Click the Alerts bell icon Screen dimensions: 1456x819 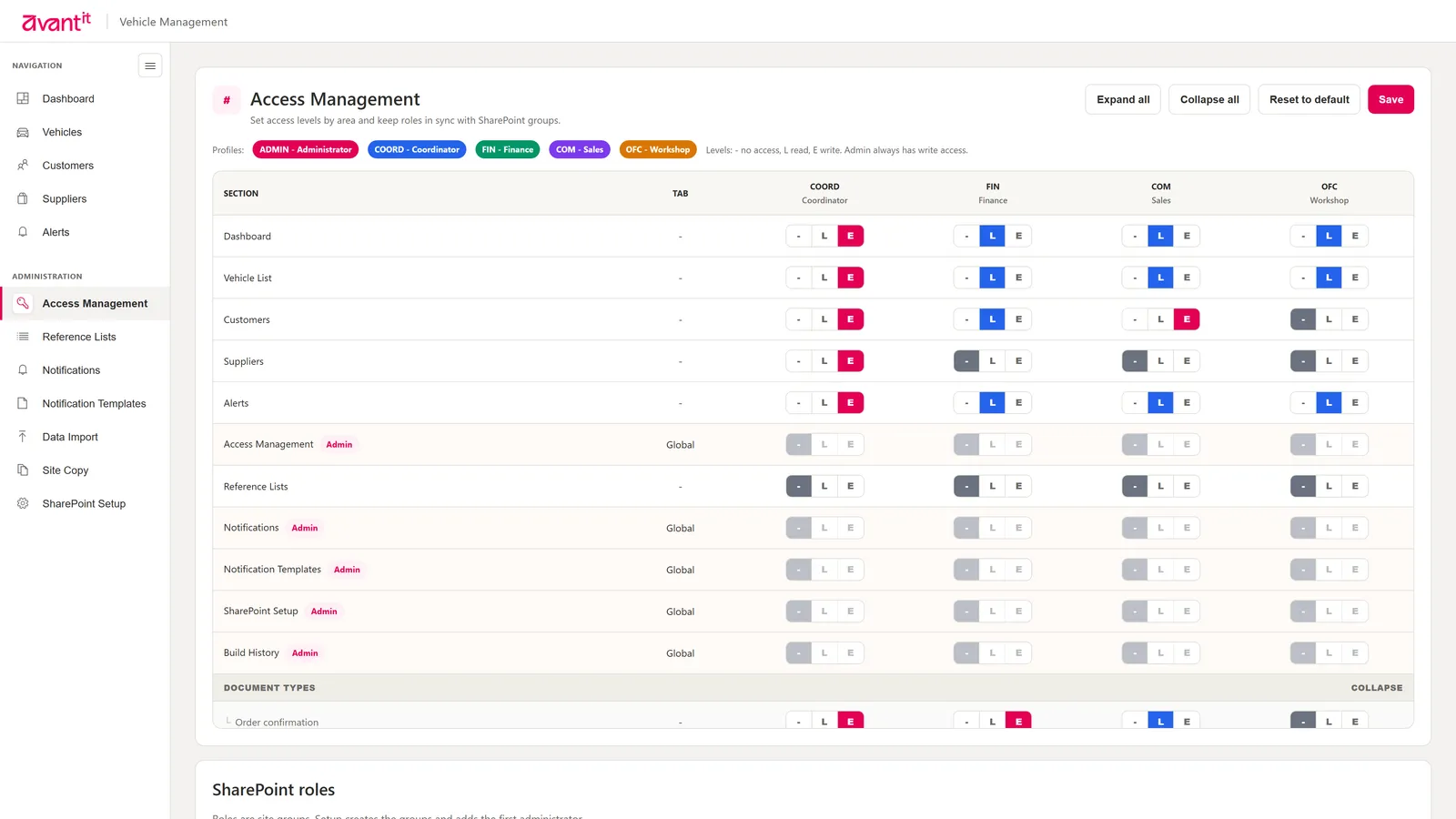pyautogui.click(x=23, y=232)
